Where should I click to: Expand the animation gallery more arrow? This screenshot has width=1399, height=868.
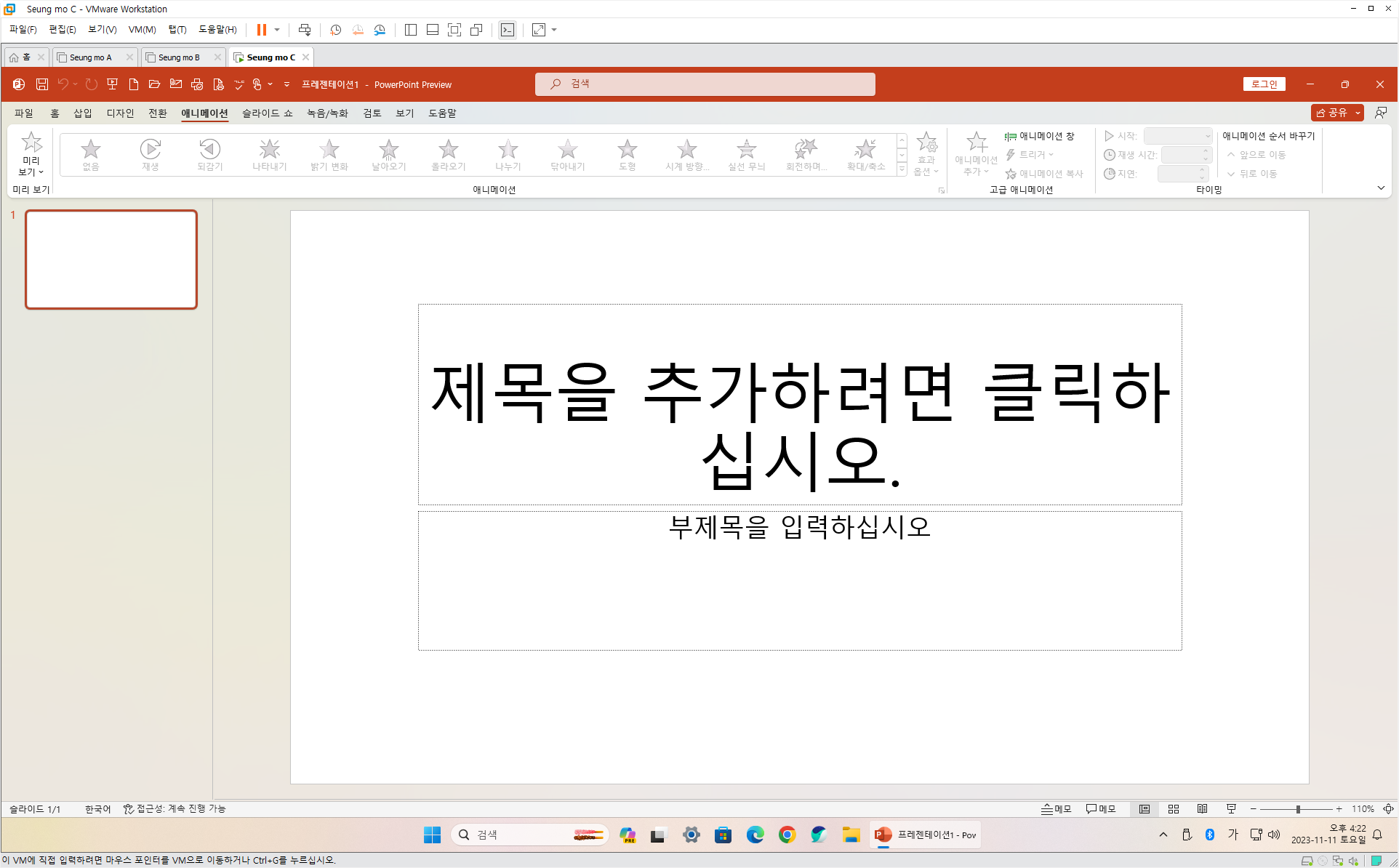(x=902, y=169)
